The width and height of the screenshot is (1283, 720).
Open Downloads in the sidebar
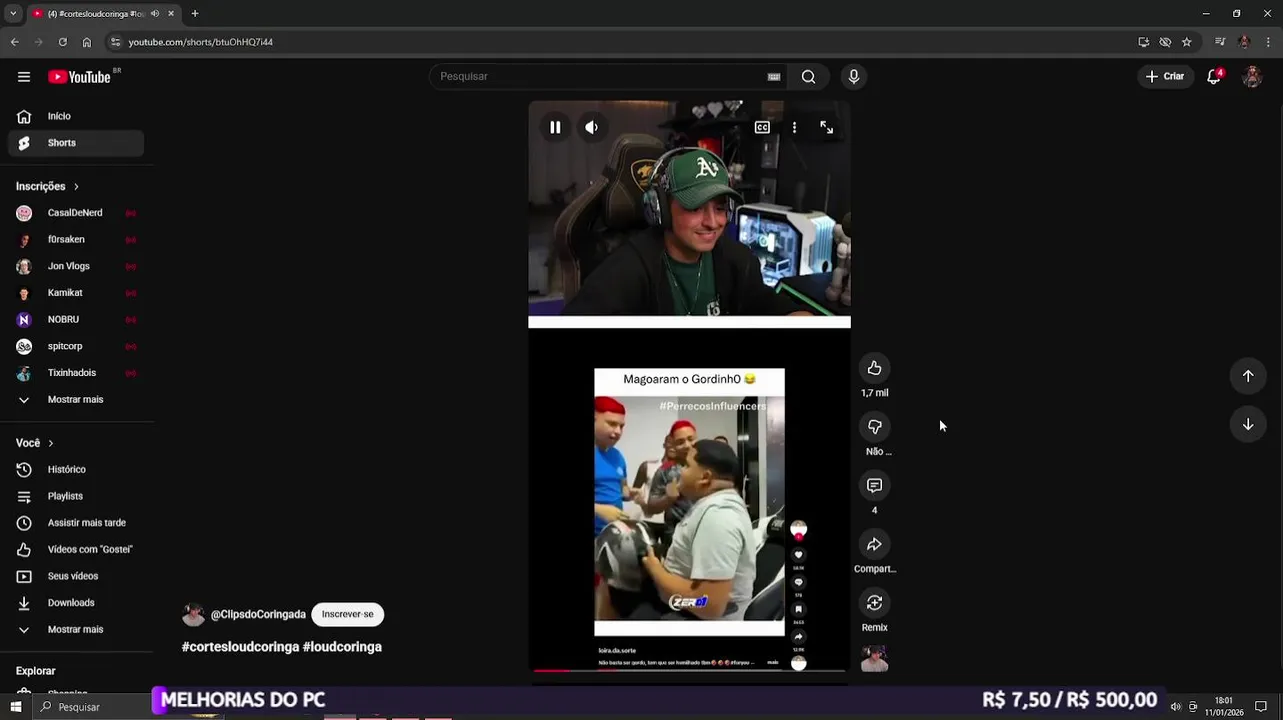[76, 603]
